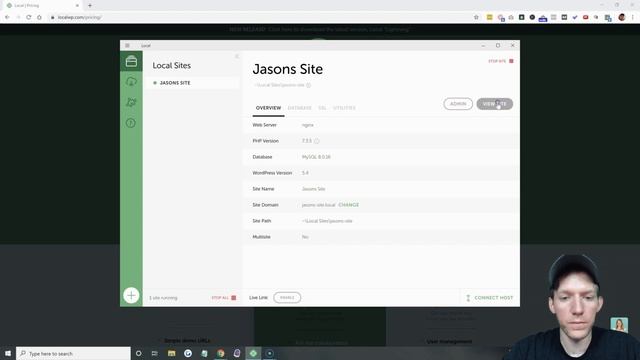Image resolution: width=640 pixels, height=360 pixels.
Task: Open the help question-mark icon in Local sidebar
Action: point(131,123)
